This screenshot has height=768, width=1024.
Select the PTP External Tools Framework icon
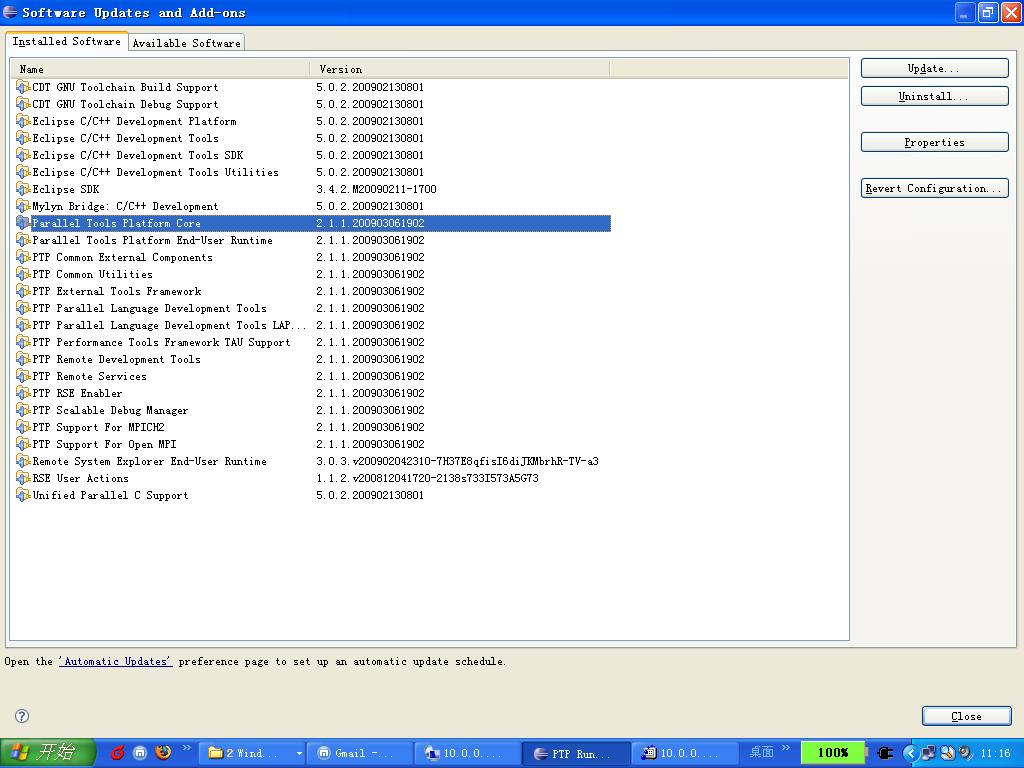[x=23, y=291]
